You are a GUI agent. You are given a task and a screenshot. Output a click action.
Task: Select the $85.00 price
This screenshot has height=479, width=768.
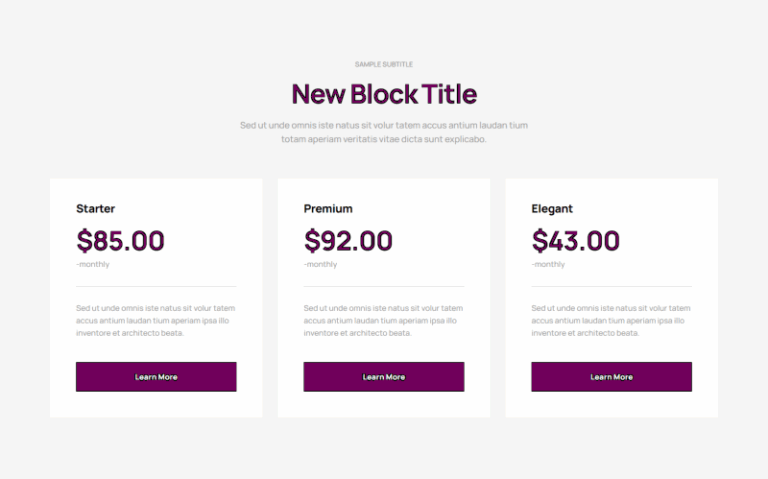[120, 240]
